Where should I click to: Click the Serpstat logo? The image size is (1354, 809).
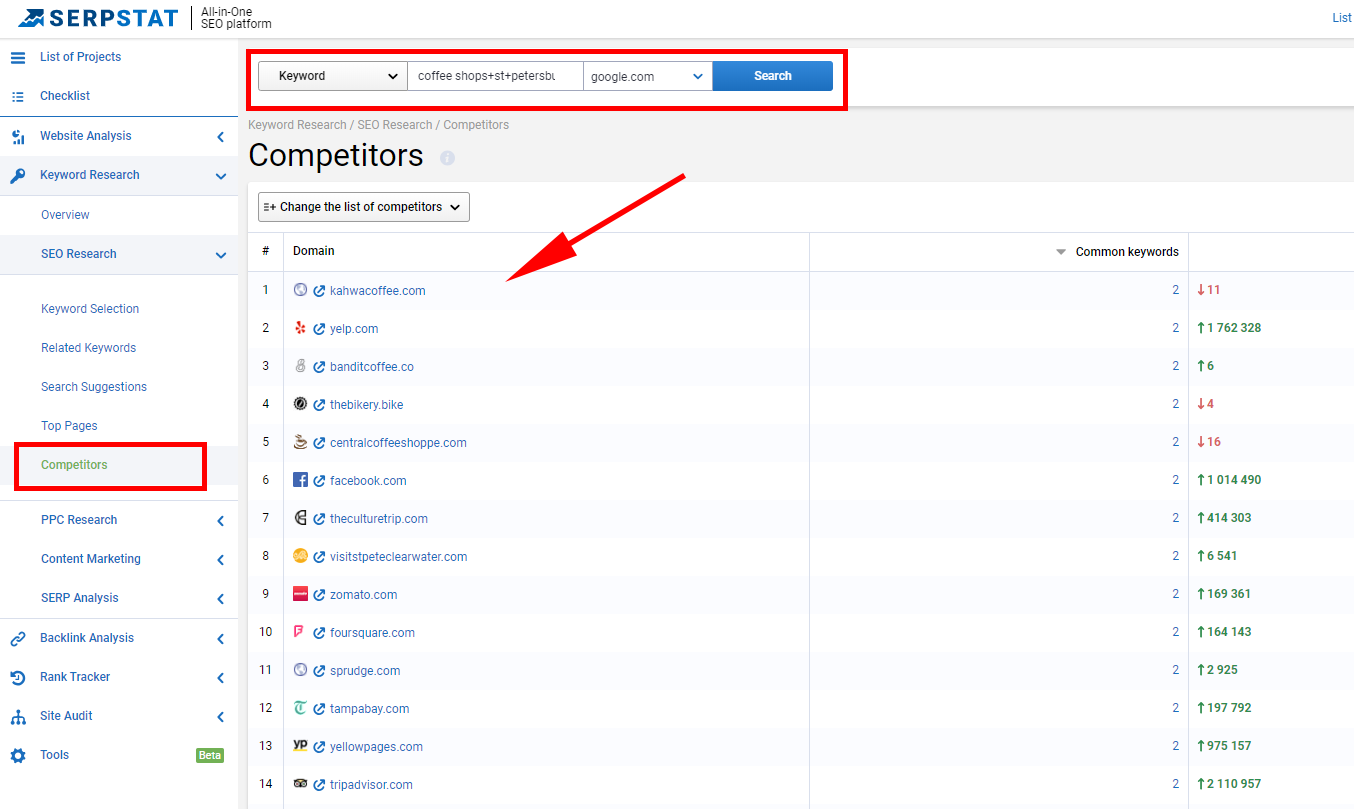98,18
